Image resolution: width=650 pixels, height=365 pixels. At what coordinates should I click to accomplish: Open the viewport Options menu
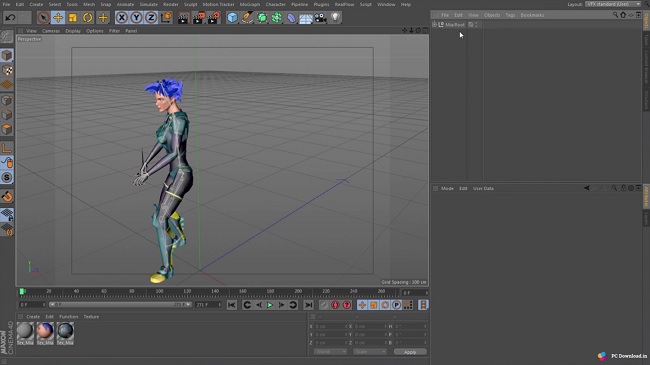coord(95,31)
